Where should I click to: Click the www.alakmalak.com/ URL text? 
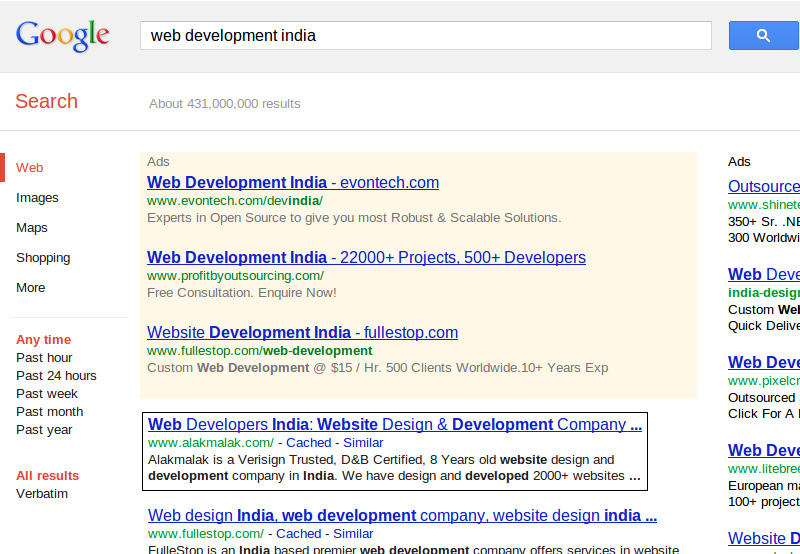point(211,443)
